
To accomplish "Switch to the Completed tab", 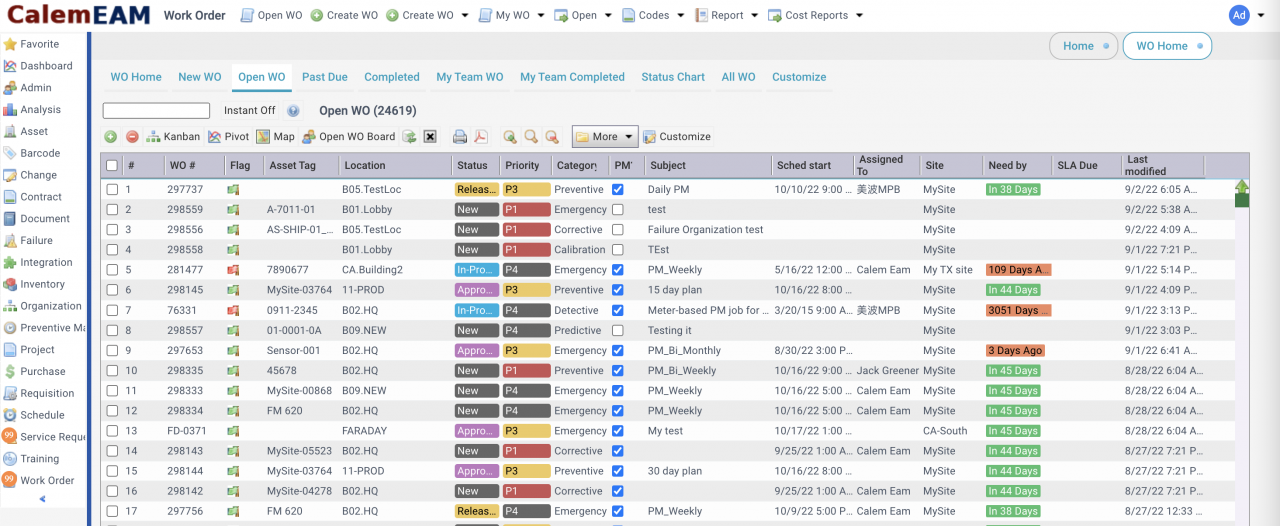I will (x=392, y=77).
